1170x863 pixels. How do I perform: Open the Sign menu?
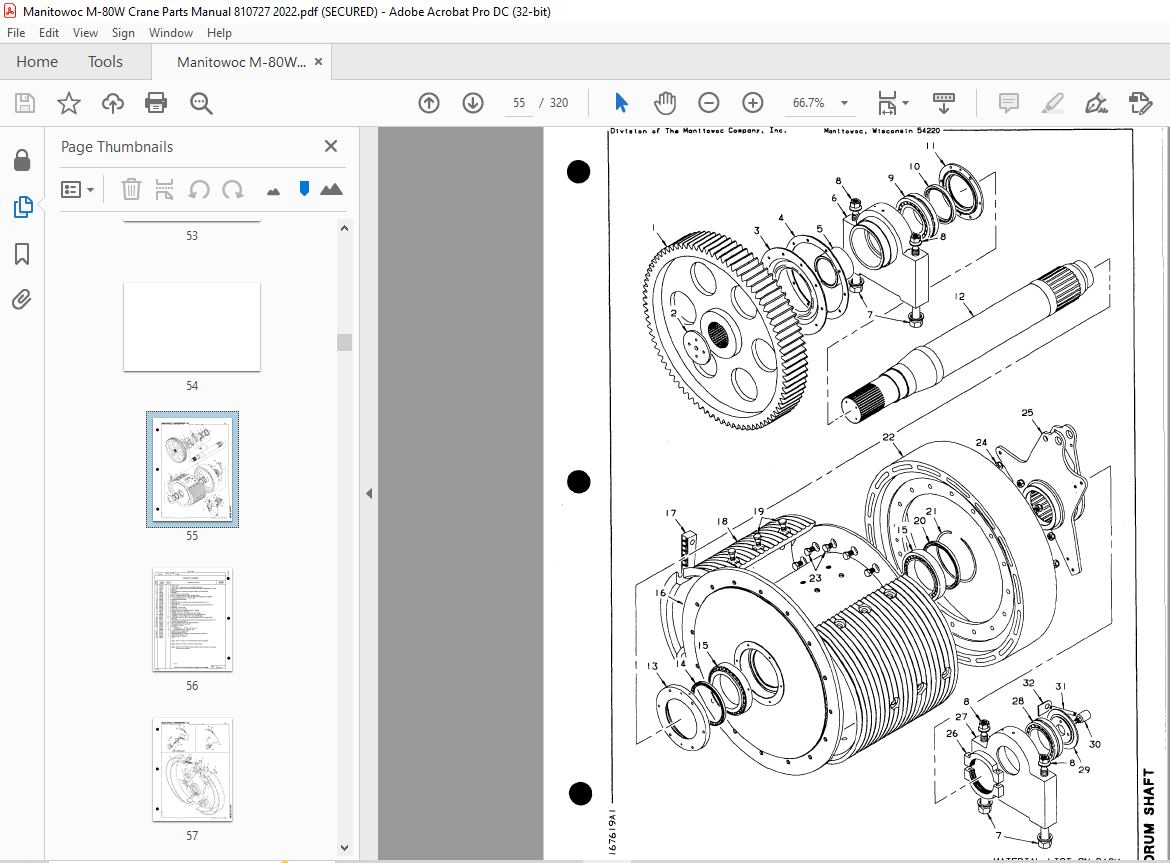(x=123, y=33)
